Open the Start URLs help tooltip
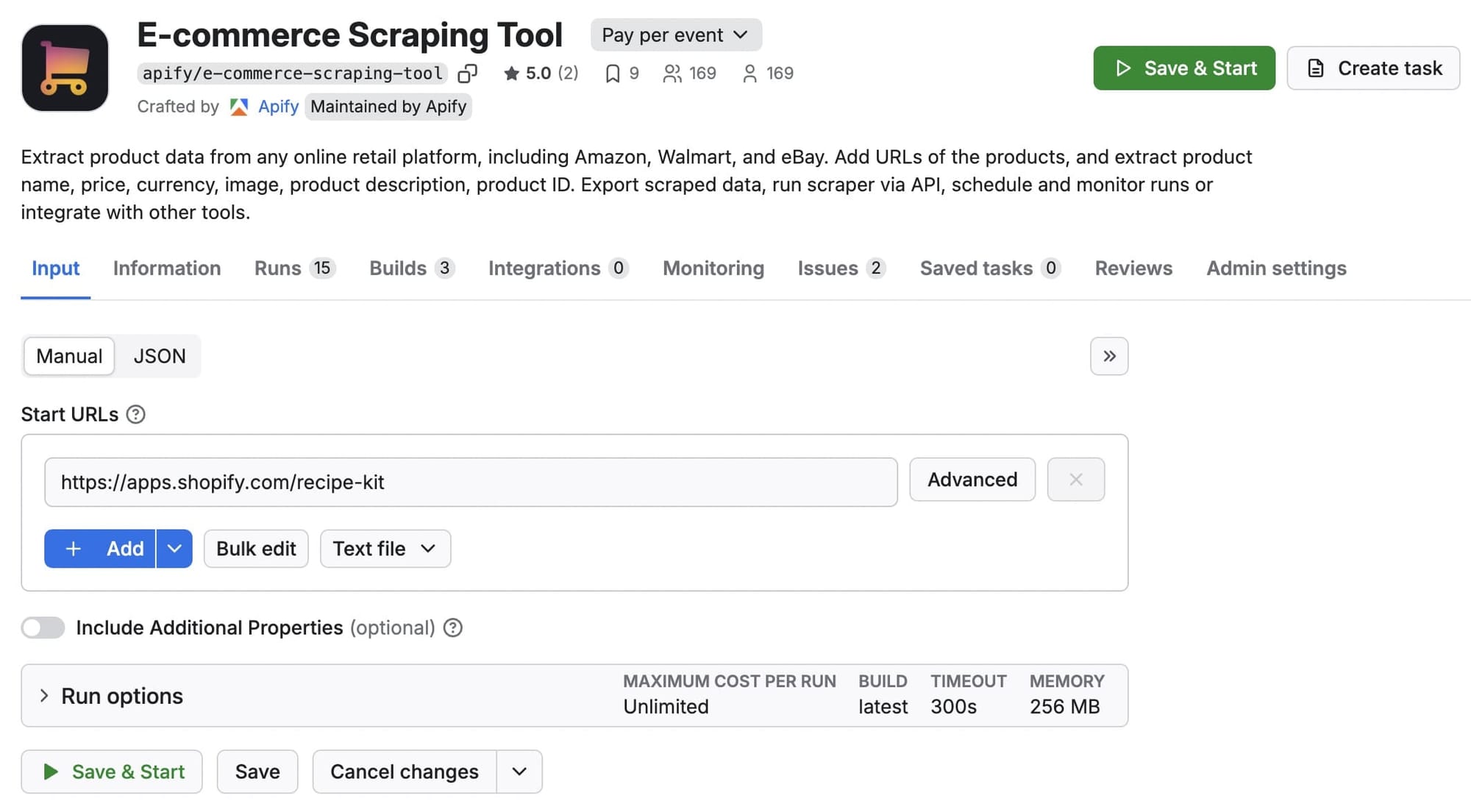The height and width of the screenshot is (812, 1471). [135, 414]
